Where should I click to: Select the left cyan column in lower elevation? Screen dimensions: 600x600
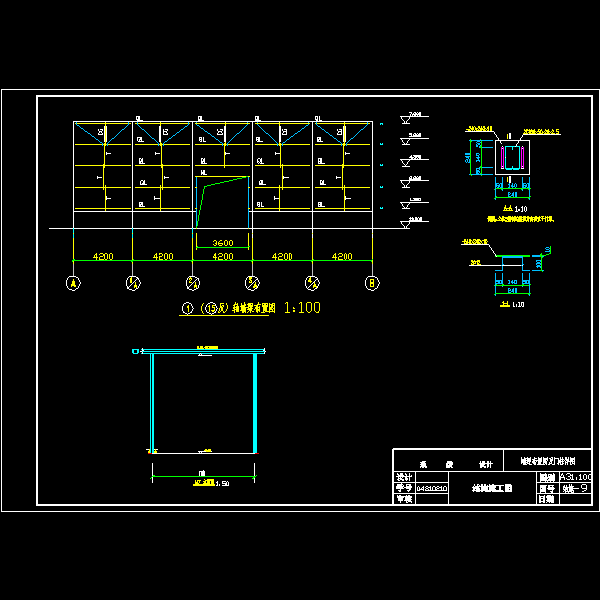(x=152, y=400)
